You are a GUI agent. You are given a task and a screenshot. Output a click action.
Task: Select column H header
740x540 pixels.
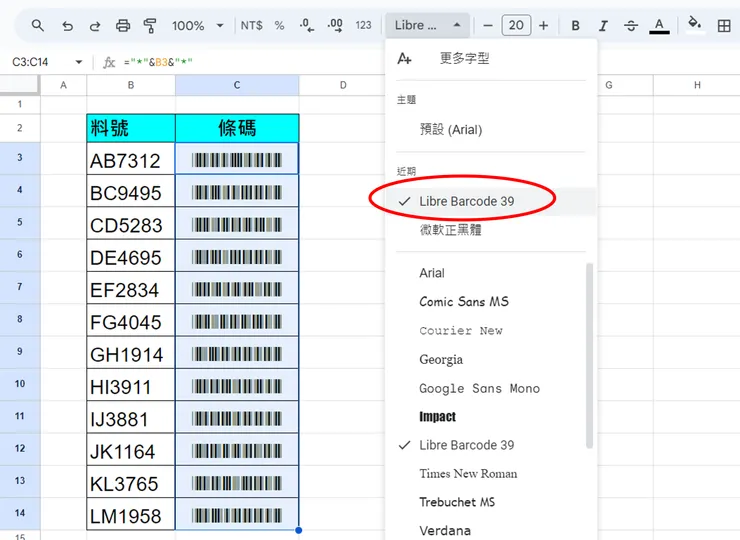coord(697,85)
